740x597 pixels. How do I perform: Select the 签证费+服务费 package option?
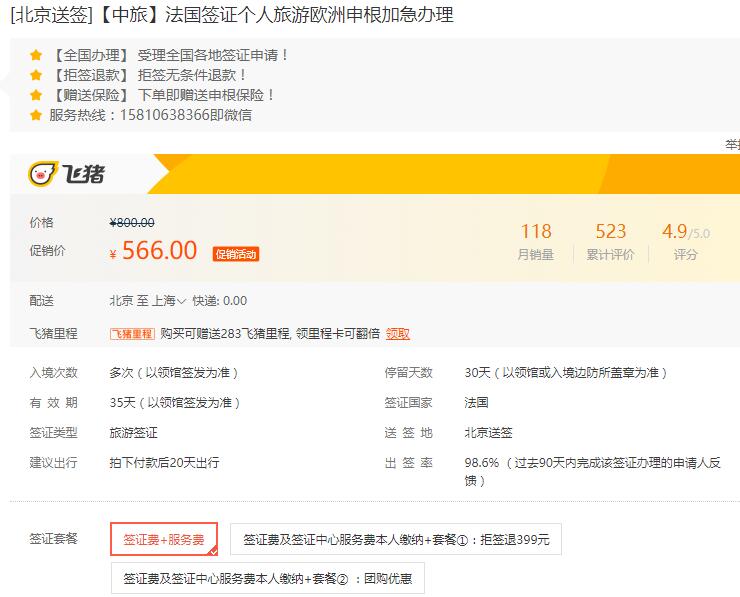click(x=164, y=539)
